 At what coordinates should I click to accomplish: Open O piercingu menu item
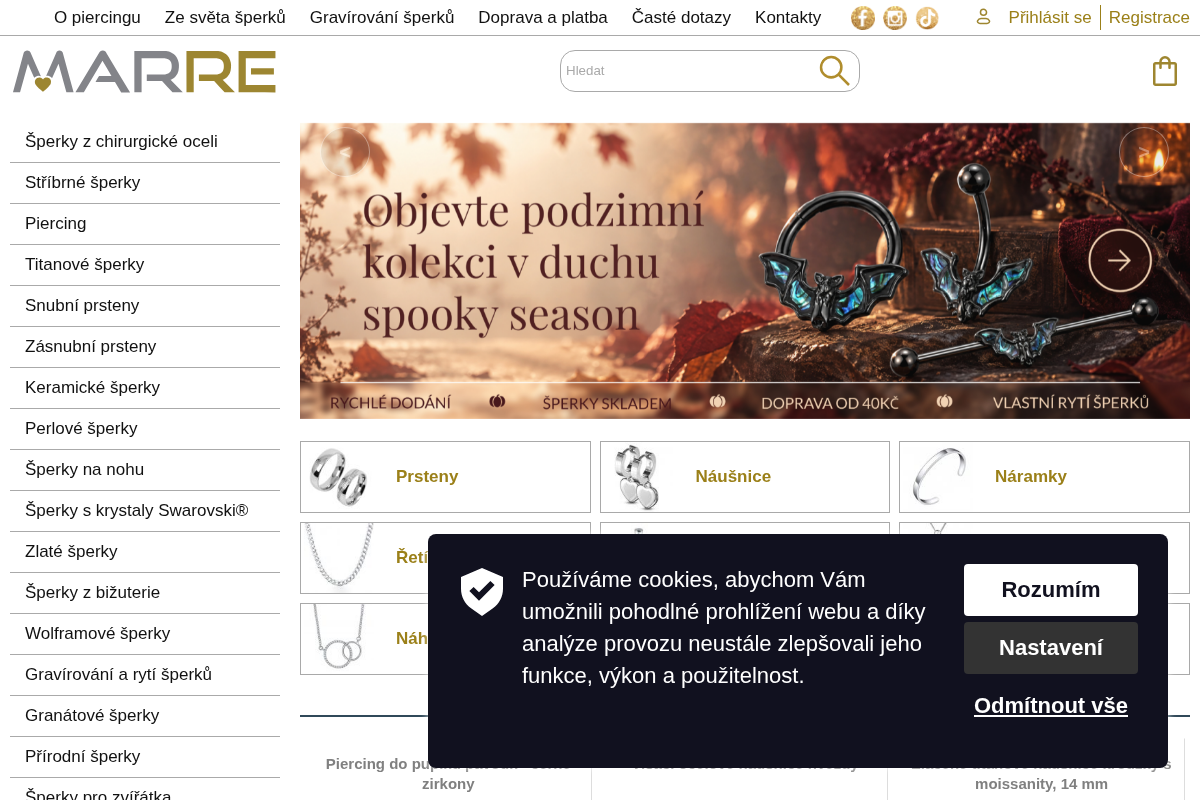tap(97, 17)
